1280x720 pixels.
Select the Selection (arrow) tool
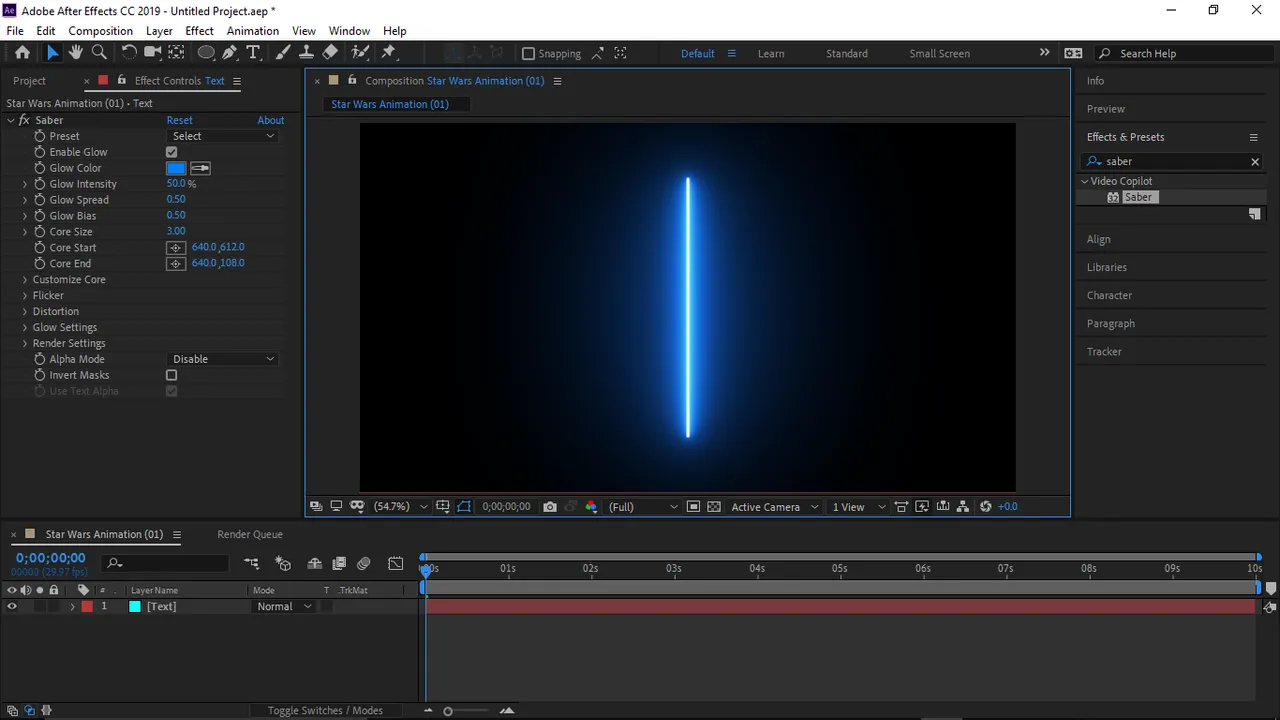(x=53, y=53)
